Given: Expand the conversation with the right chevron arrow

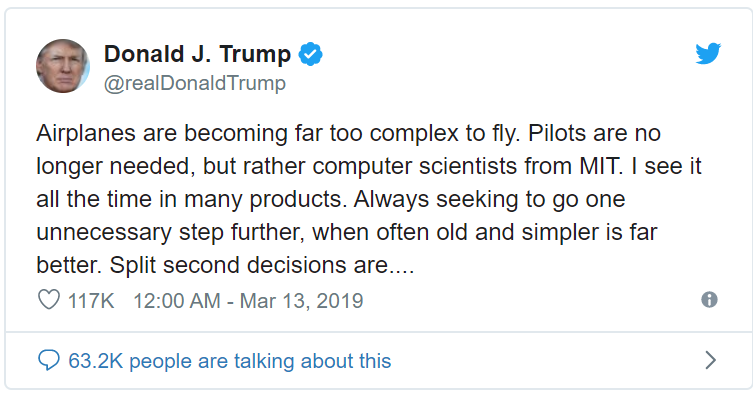Looking at the screenshot, I should (710, 360).
